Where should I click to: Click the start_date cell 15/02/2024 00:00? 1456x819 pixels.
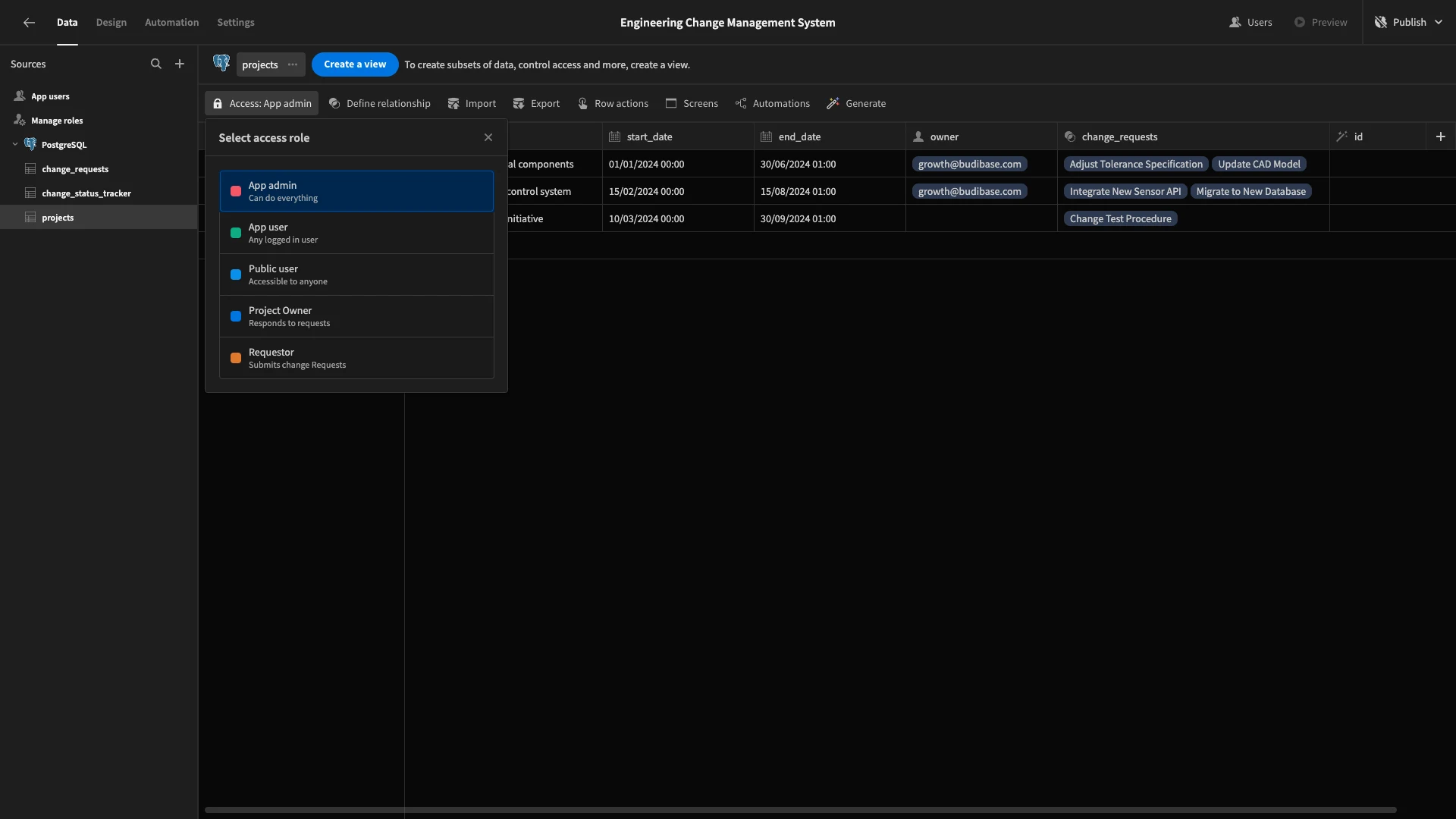point(678,191)
